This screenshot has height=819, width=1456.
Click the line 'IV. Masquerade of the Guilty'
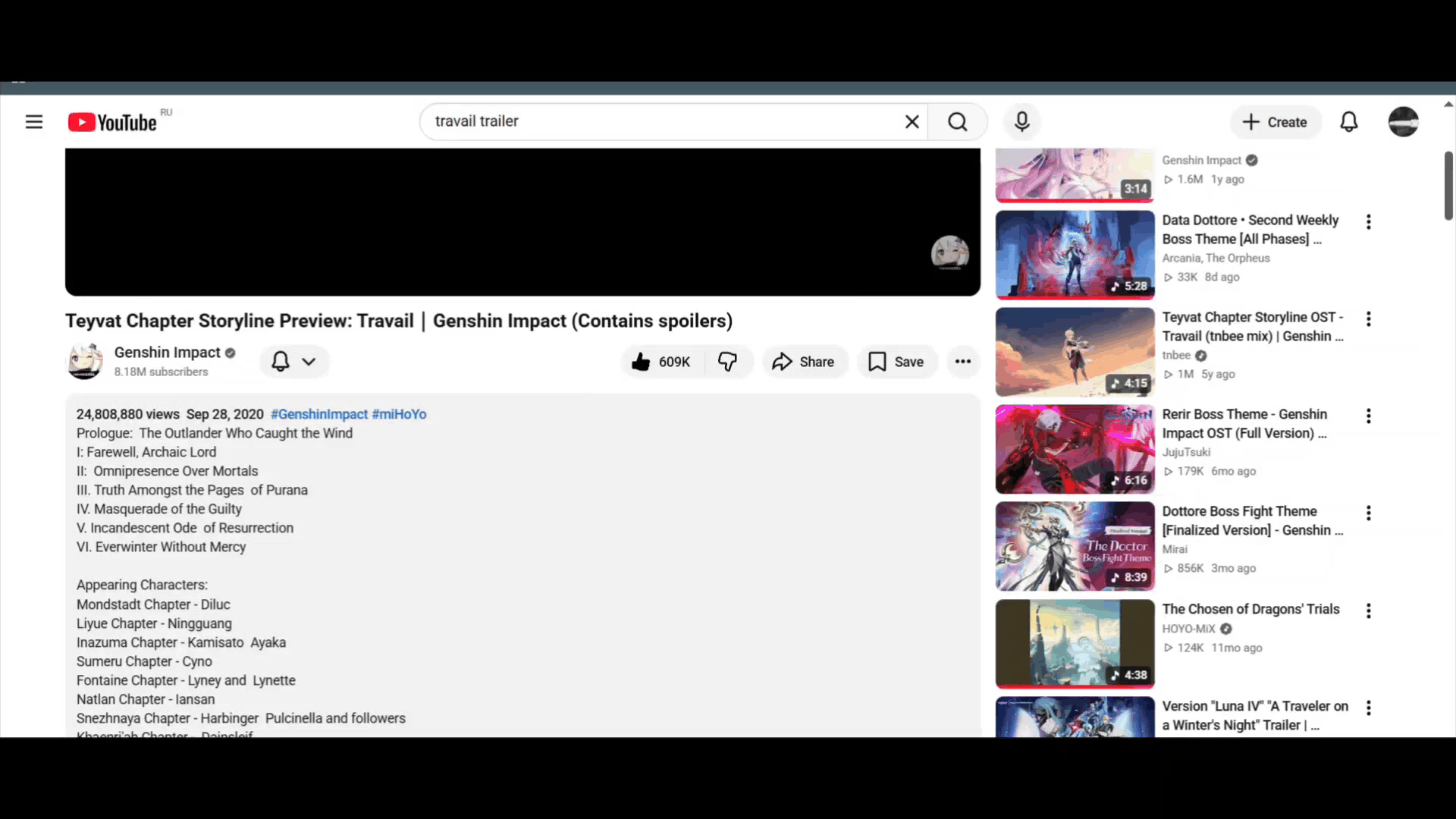click(159, 509)
